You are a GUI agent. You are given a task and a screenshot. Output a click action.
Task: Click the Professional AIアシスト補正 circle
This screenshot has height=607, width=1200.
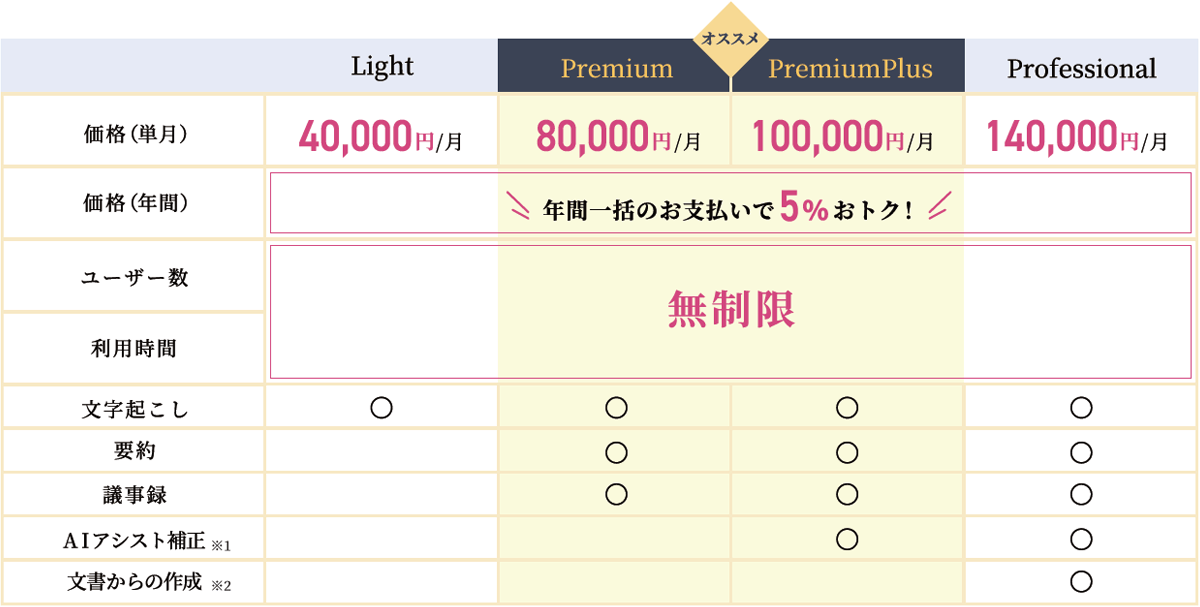pyautogui.click(x=1080, y=538)
